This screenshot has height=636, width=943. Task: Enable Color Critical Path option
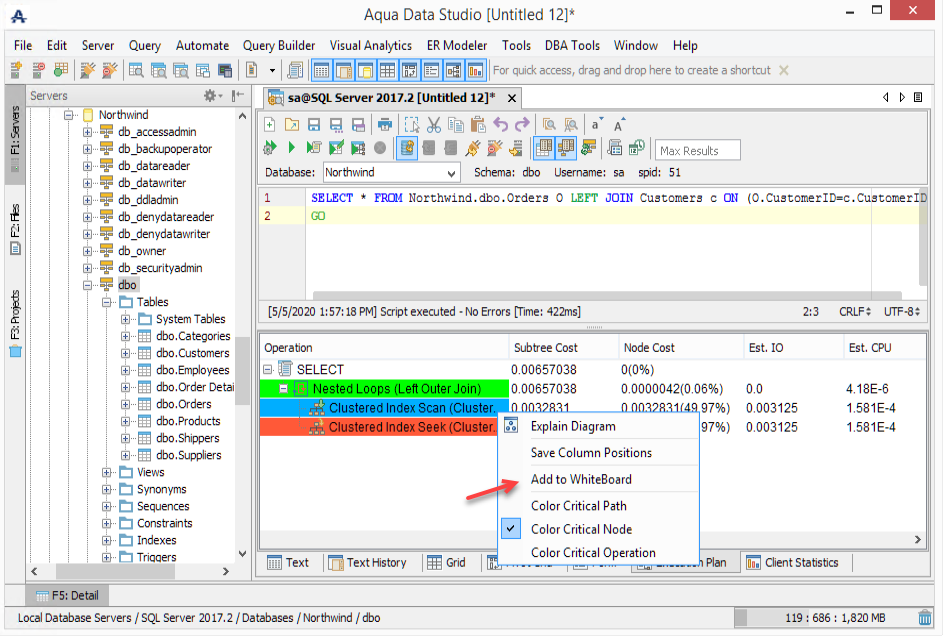pos(578,506)
